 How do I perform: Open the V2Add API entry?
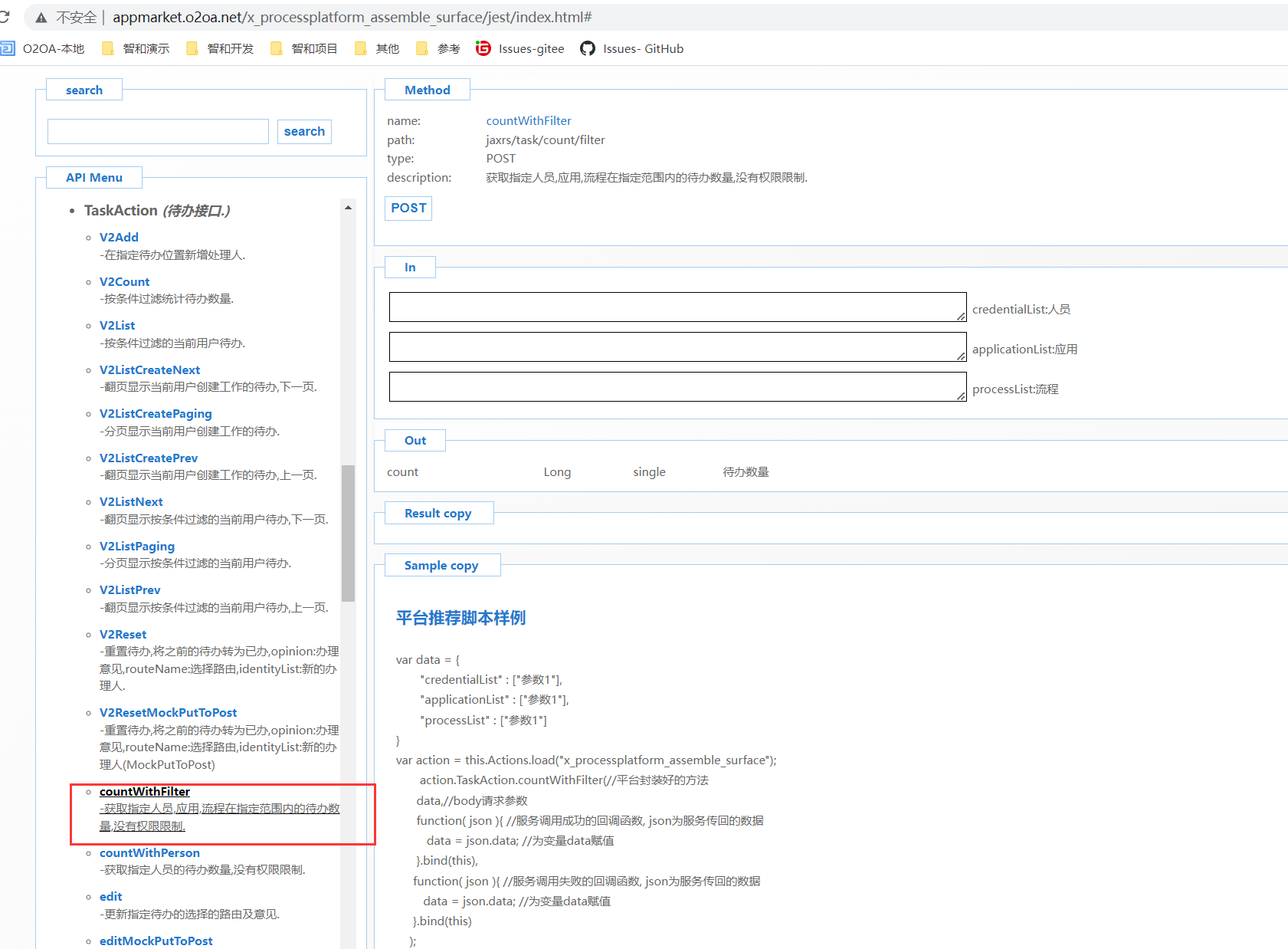click(x=119, y=237)
